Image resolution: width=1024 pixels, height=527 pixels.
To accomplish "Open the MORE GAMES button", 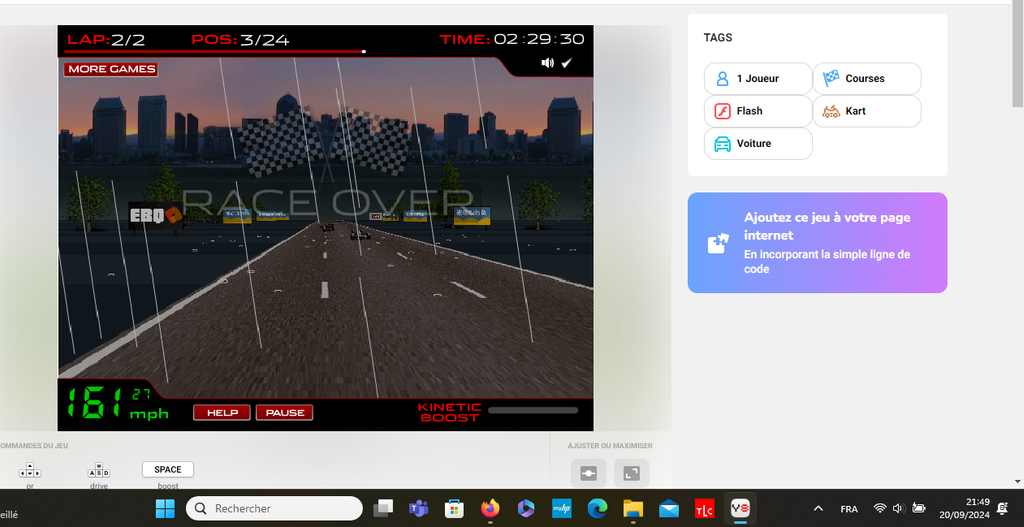I will tap(111, 69).
